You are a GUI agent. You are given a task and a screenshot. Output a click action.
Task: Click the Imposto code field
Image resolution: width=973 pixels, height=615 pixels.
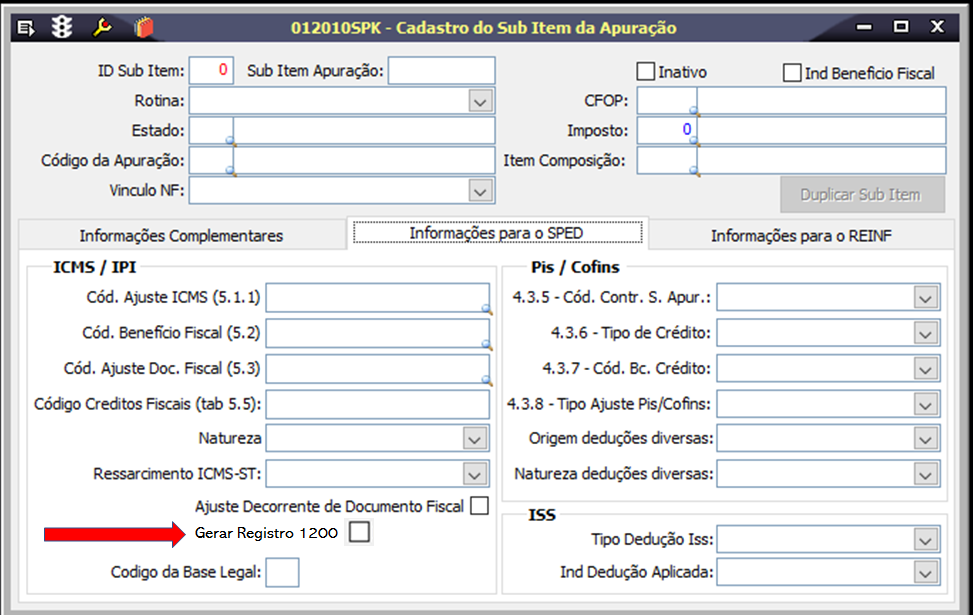(666, 131)
